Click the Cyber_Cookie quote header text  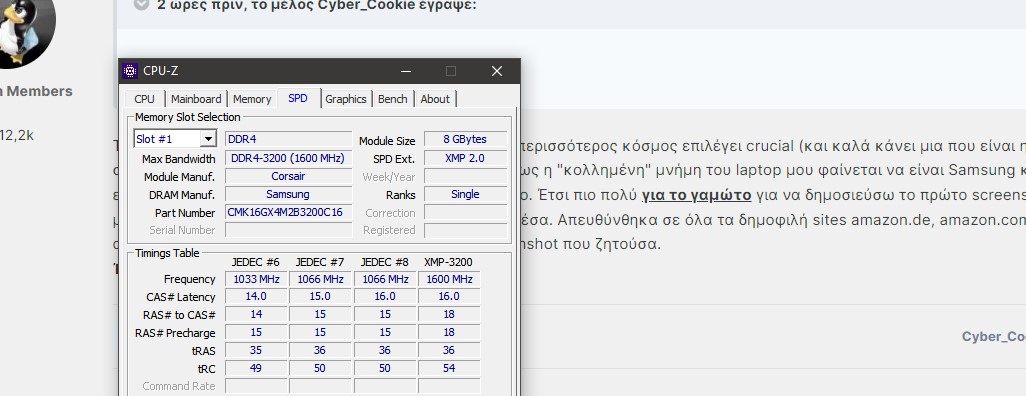(x=317, y=5)
